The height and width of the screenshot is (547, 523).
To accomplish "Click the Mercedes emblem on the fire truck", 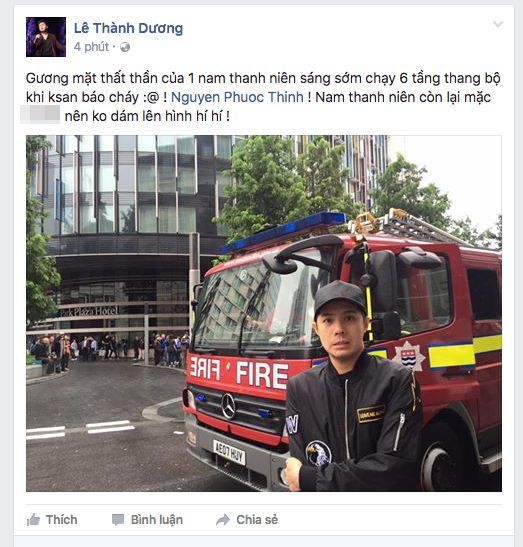I will click(x=229, y=406).
